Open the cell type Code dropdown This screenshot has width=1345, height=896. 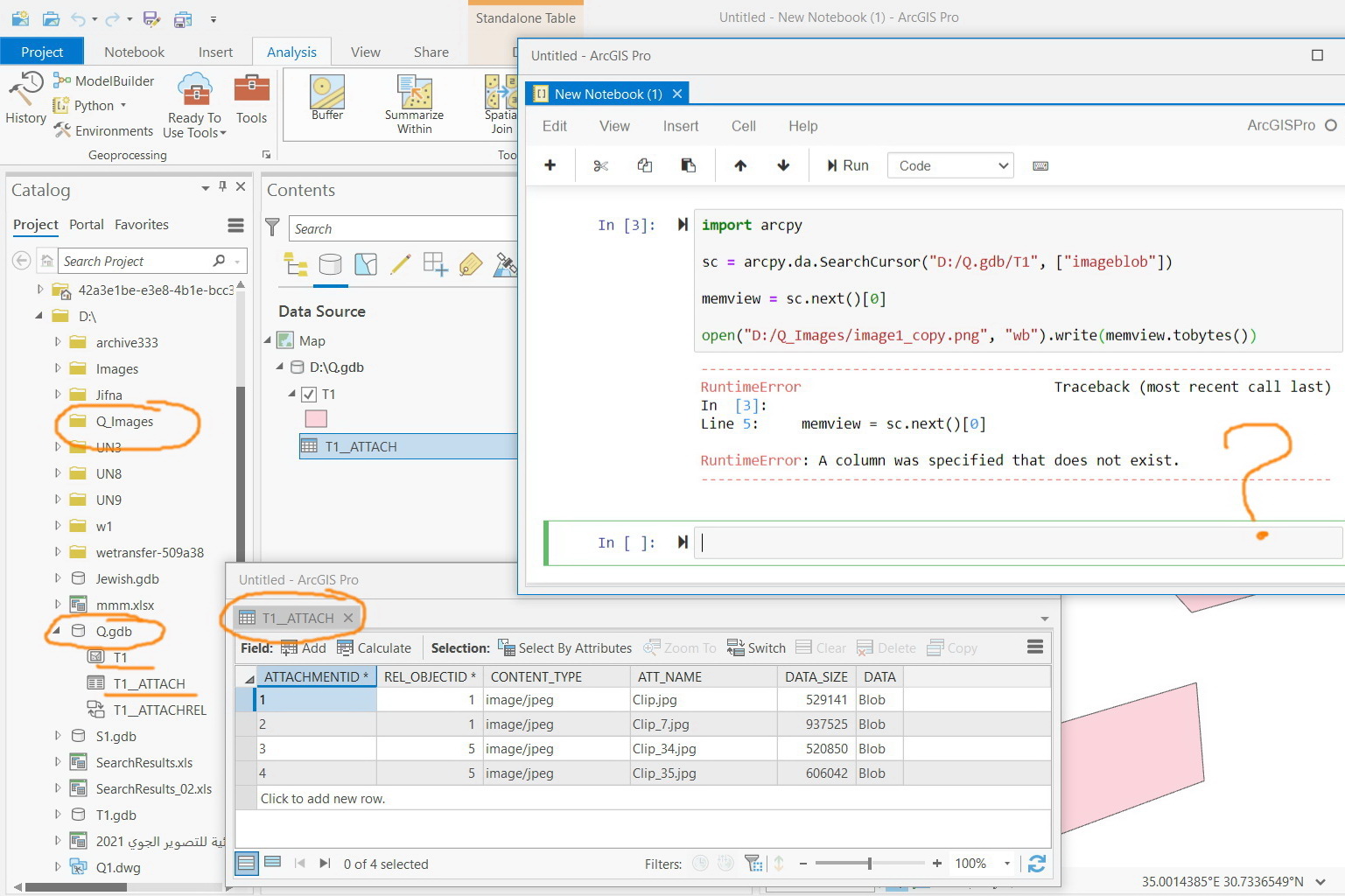[950, 165]
